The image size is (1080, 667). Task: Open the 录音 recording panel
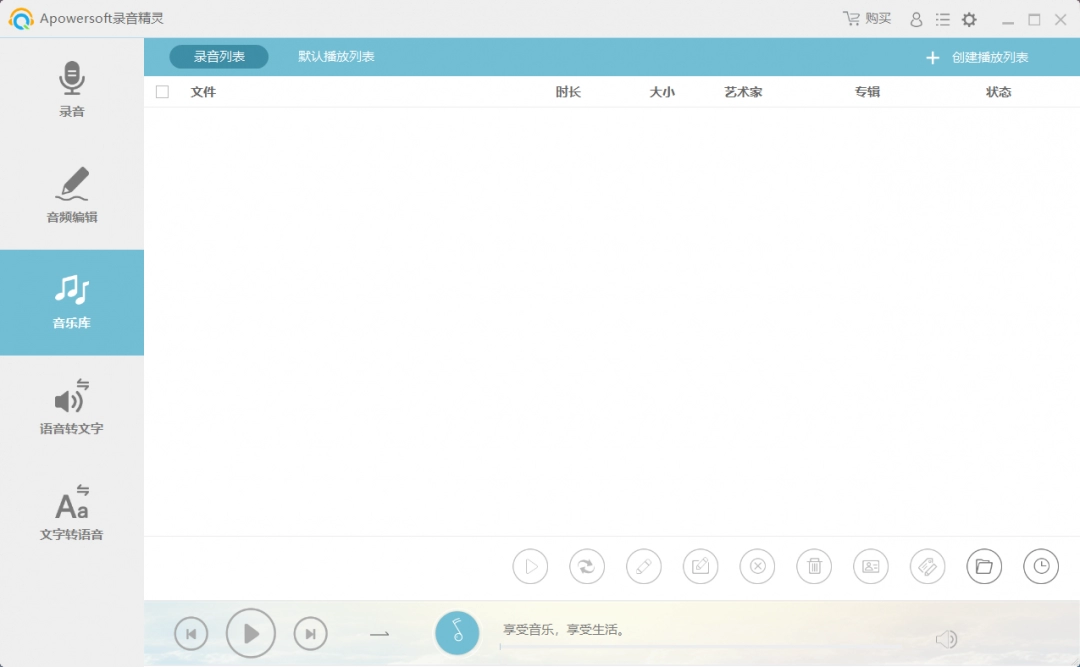coord(70,88)
